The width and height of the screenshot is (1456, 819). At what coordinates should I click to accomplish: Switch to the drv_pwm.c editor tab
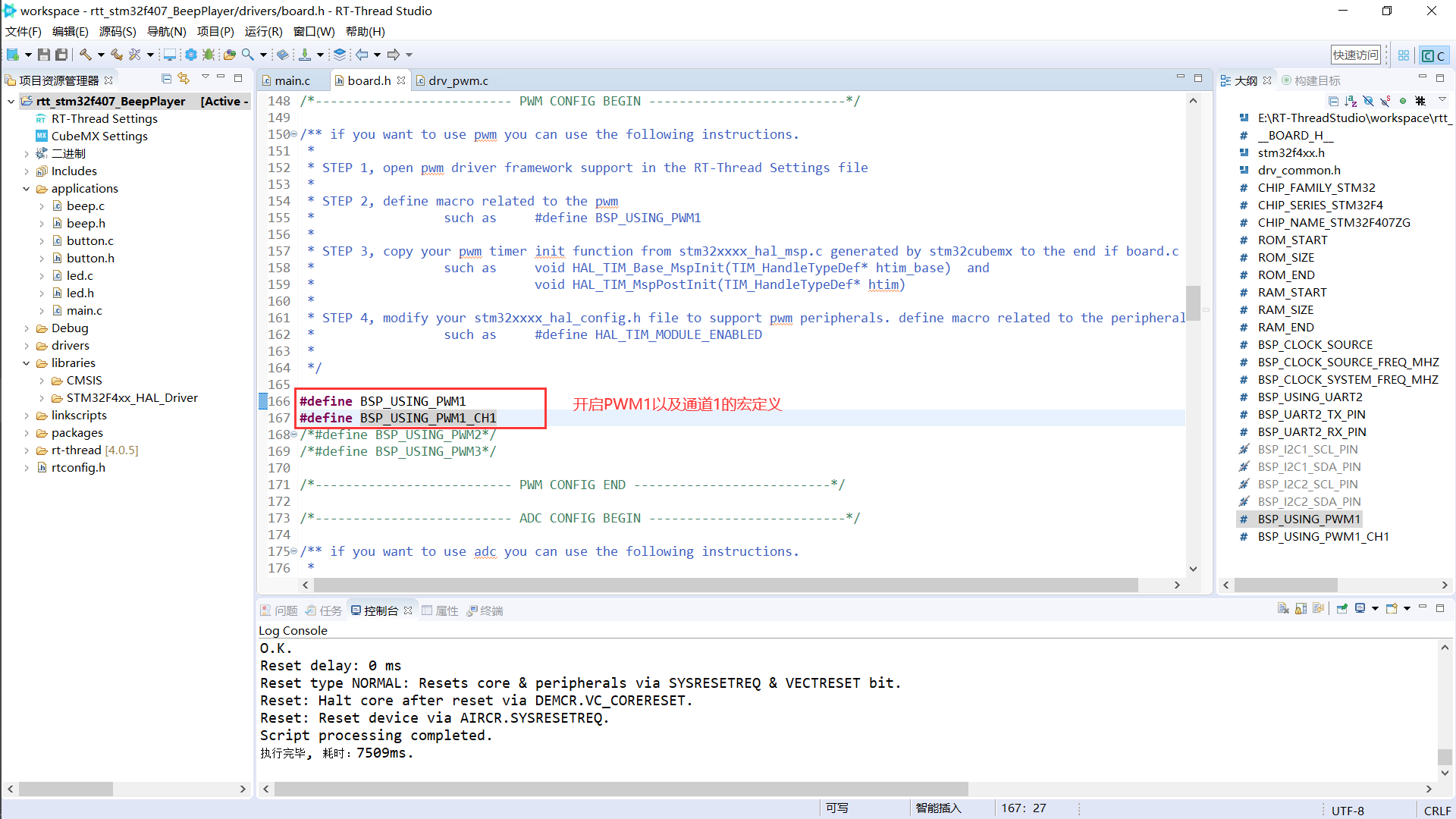(455, 80)
